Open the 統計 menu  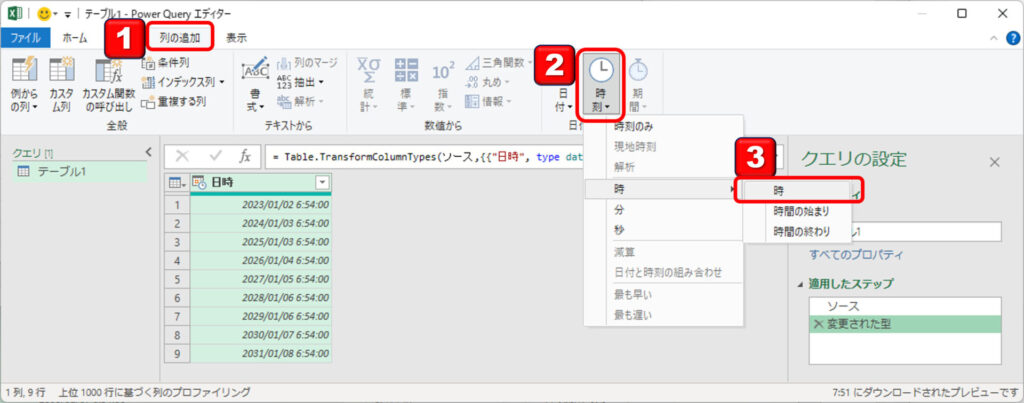coord(368,84)
